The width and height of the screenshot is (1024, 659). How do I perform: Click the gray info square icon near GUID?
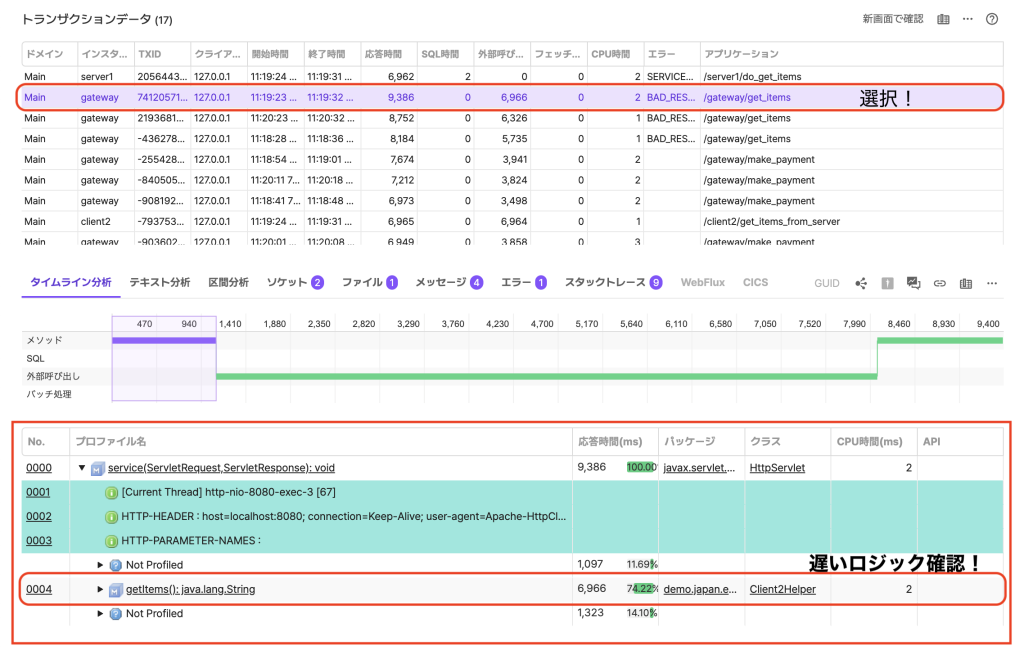[x=887, y=283]
